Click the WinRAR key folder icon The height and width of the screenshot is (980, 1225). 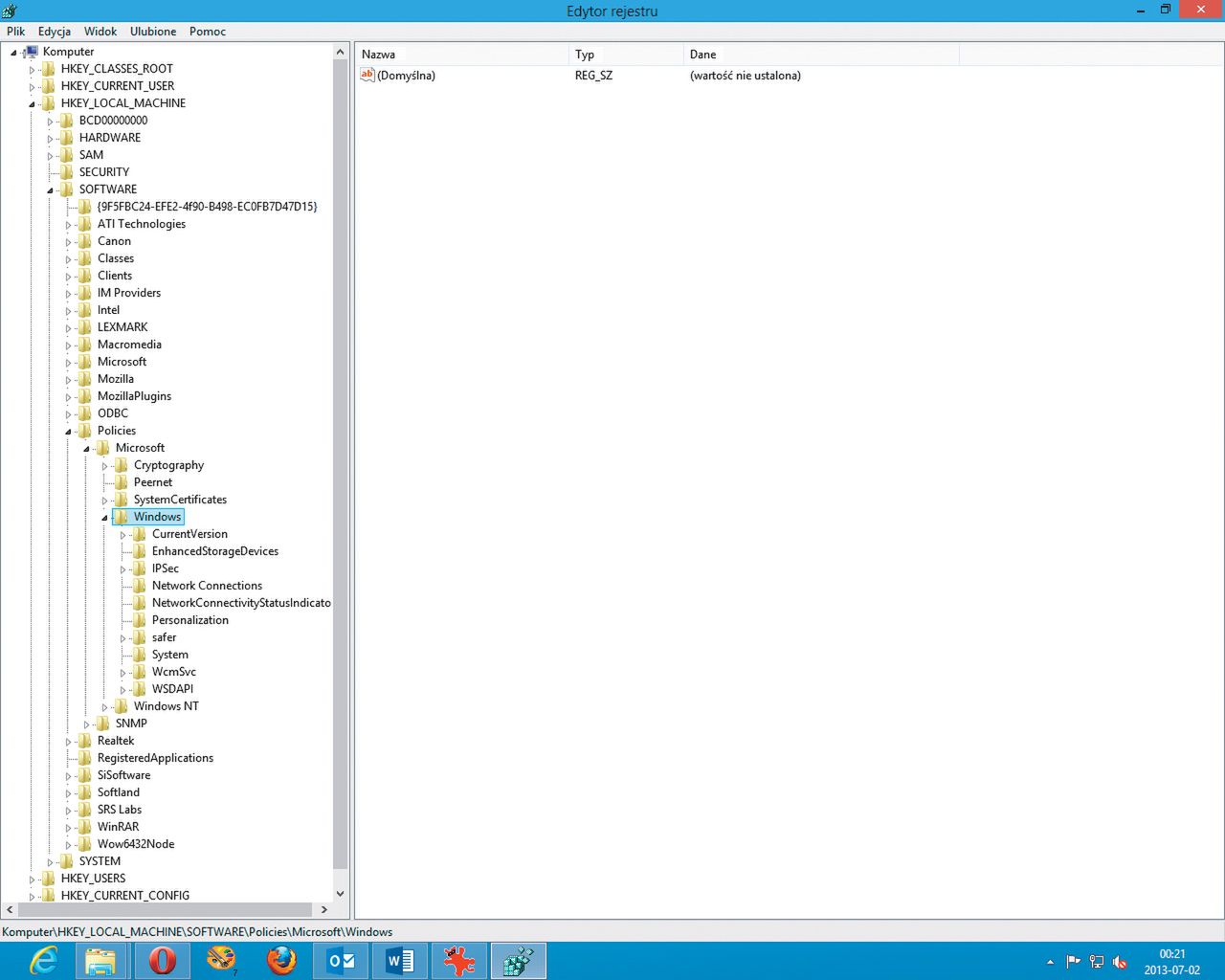pyautogui.click(x=85, y=827)
